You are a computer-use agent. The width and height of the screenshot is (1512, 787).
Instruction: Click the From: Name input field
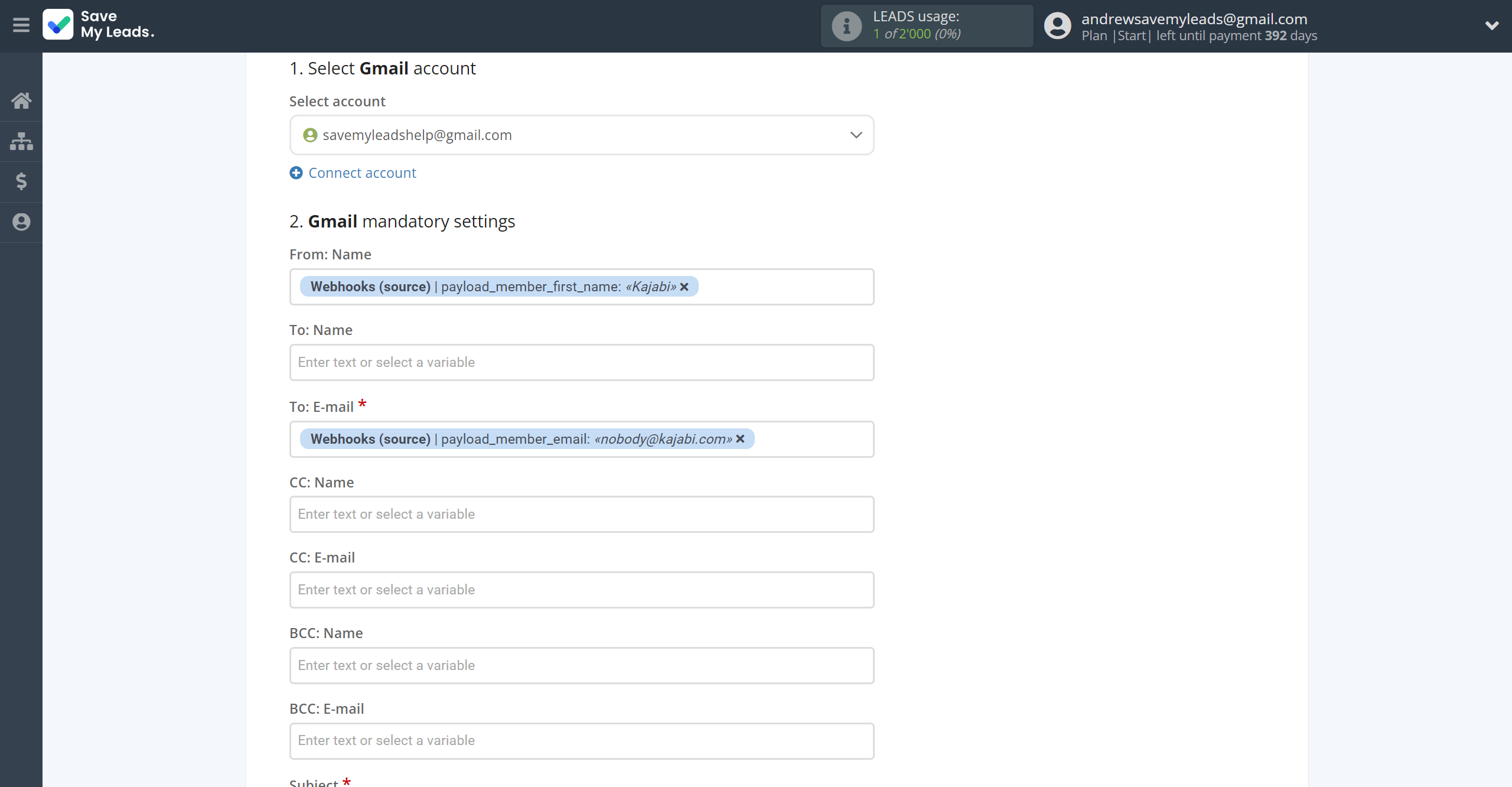point(582,287)
